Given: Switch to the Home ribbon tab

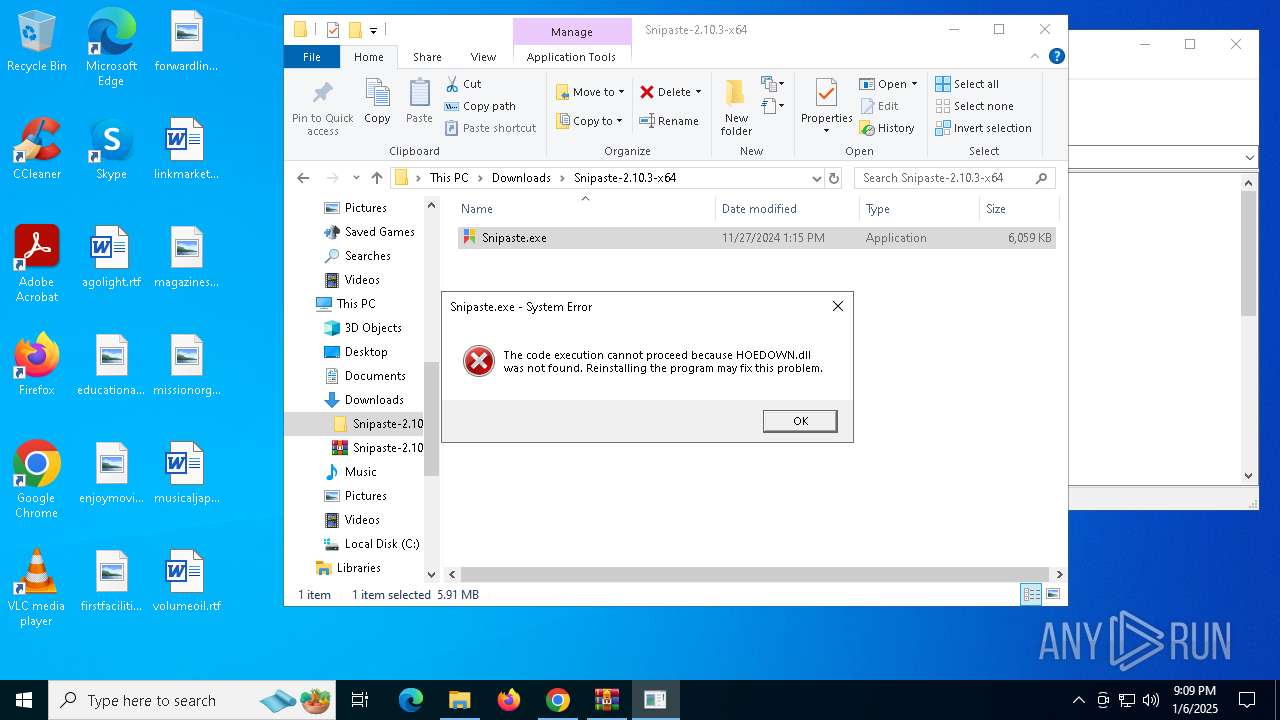Looking at the screenshot, I should click(369, 57).
